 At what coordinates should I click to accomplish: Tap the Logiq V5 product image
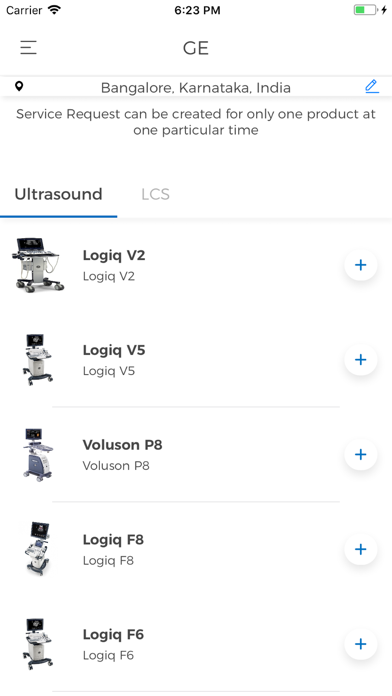coord(38,360)
